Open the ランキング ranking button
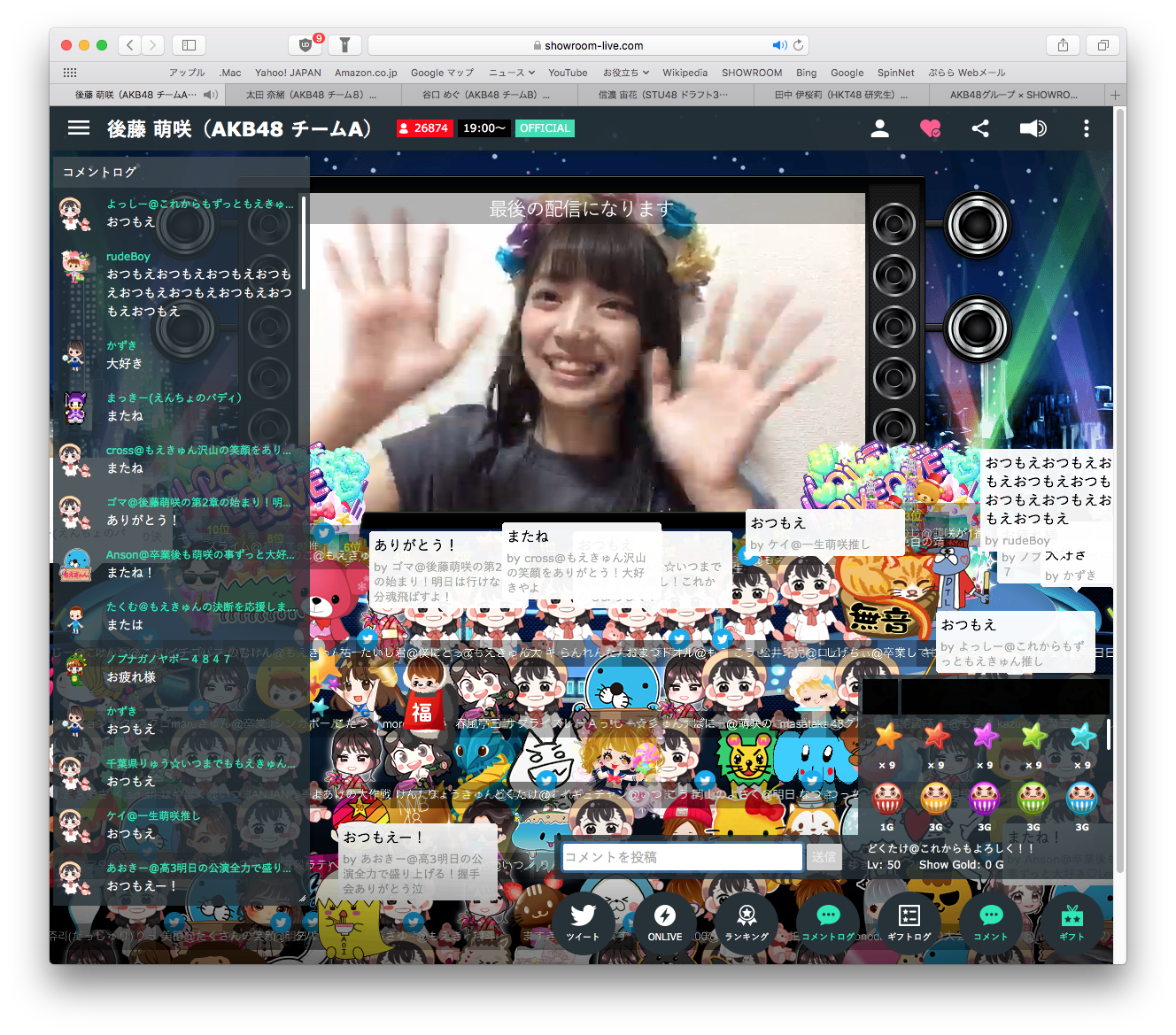The height and width of the screenshot is (1035, 1176). 747,922
